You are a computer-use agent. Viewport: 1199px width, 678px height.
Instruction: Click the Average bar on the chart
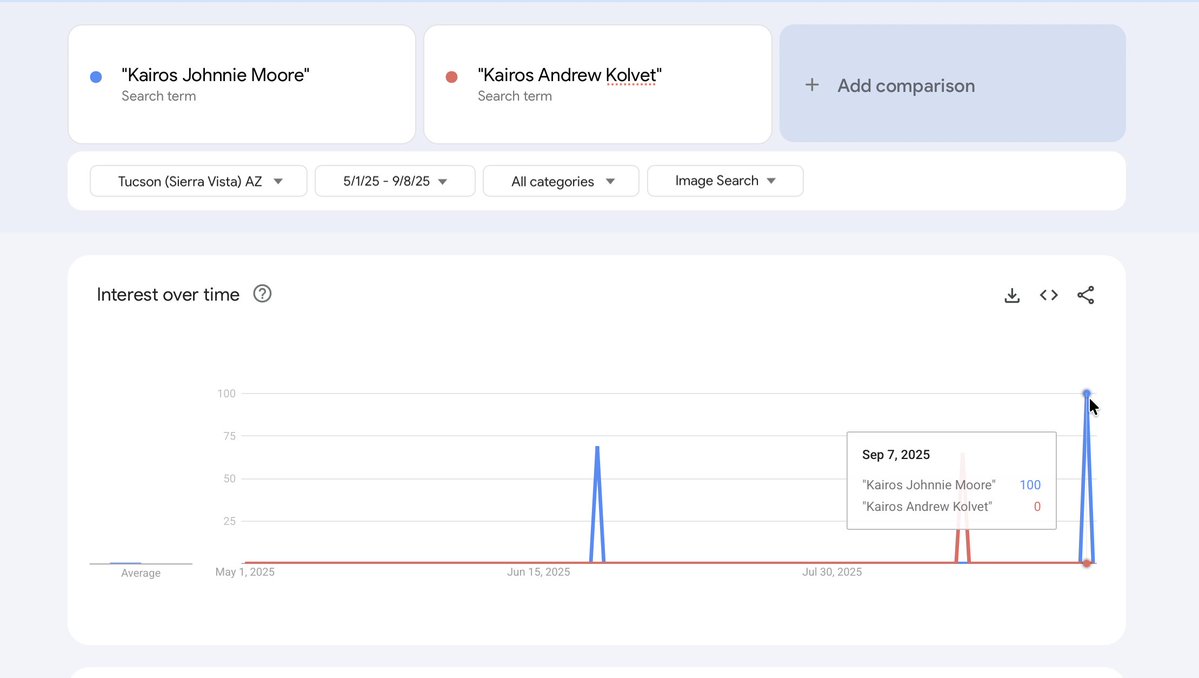pos(125,563)
